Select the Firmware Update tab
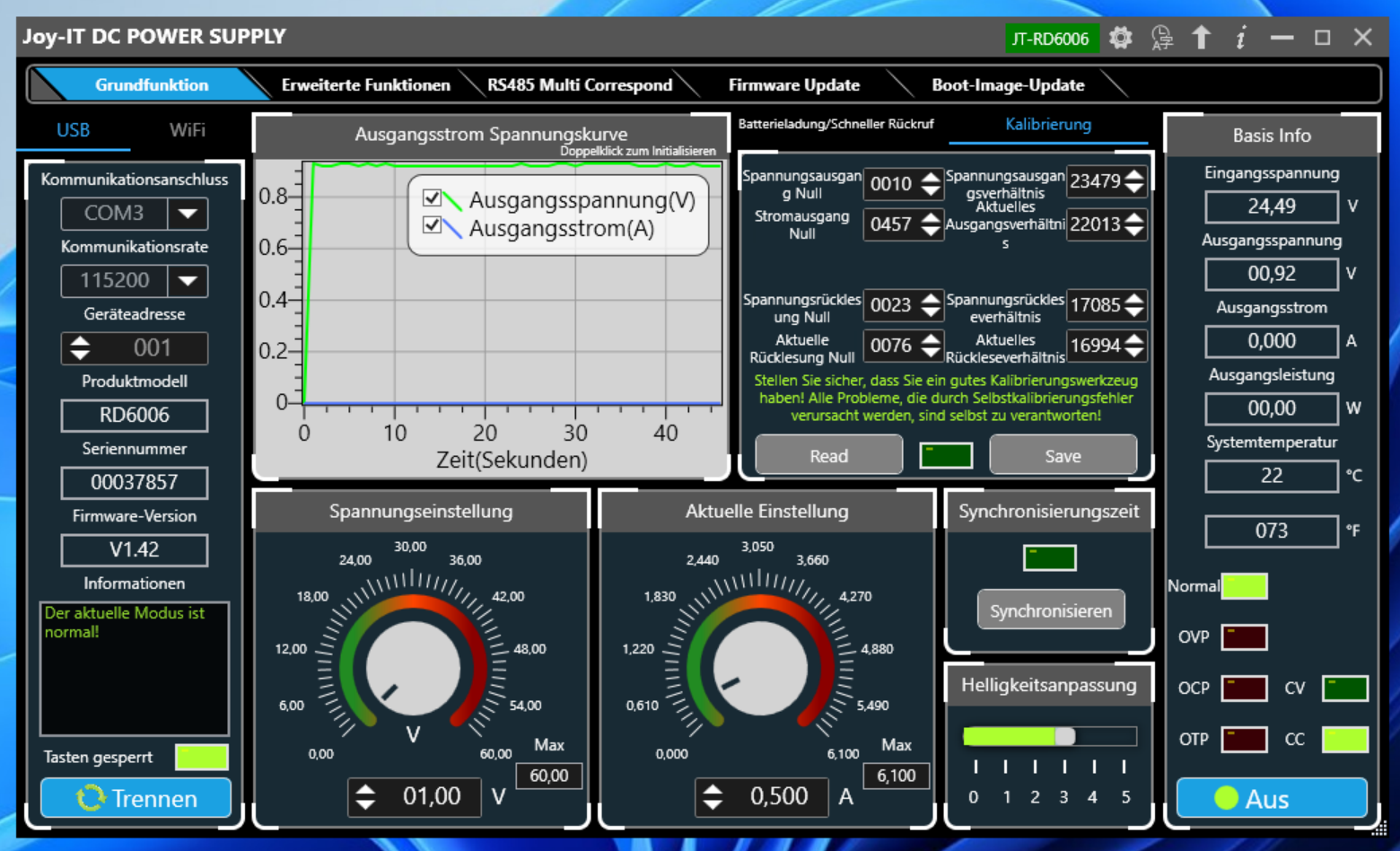Screen dimensions: 1400x851 pyautogui.click(x=793, y=85)
